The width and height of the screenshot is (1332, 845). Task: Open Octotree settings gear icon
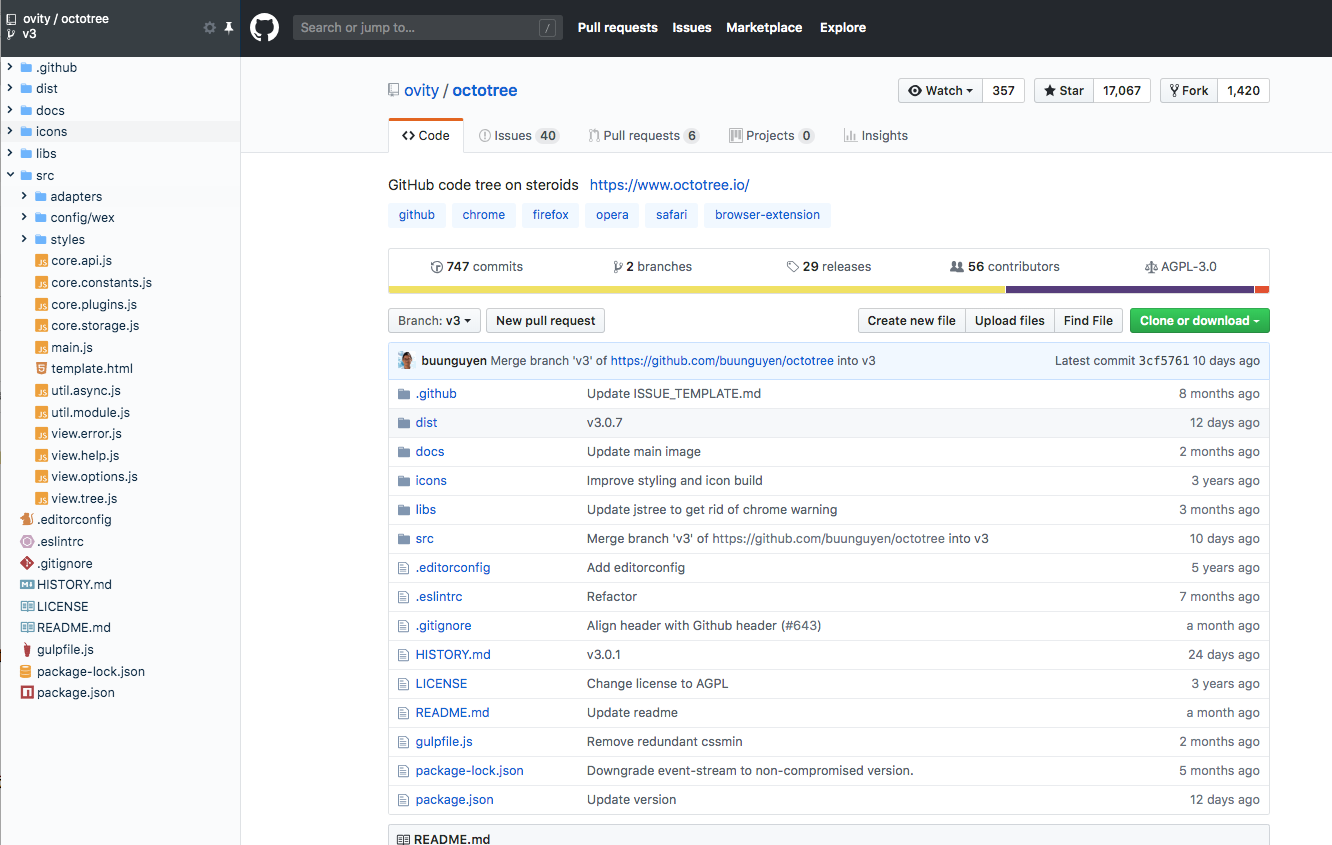tap(209, 28)
